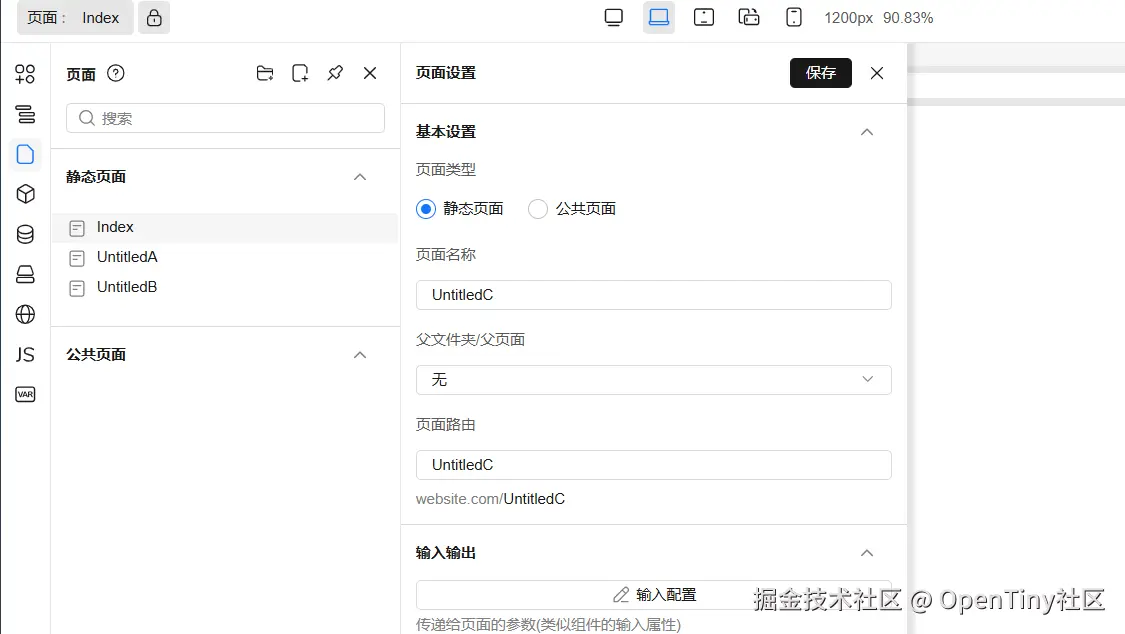Switch to desktop monitor viewport icon
The height and width of the screenshot is (634, 1125).
[613, 17]
